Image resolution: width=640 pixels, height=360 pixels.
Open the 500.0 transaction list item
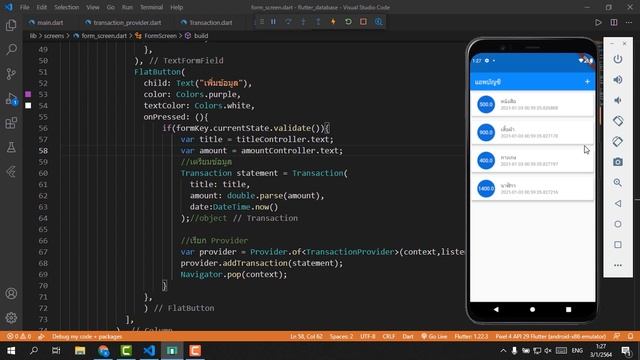pos(532,104)
